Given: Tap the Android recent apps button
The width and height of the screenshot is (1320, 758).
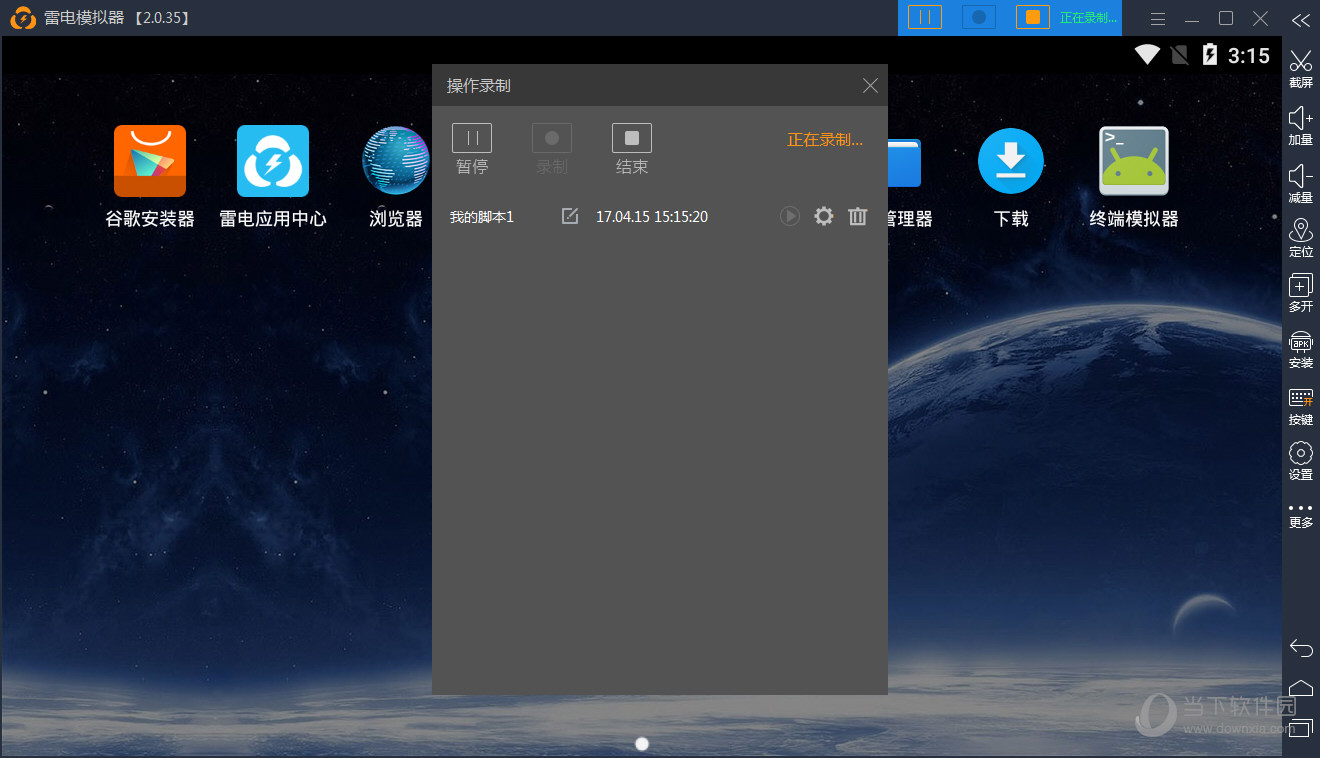Looking at the screenshot, I should pos(1301,727).
